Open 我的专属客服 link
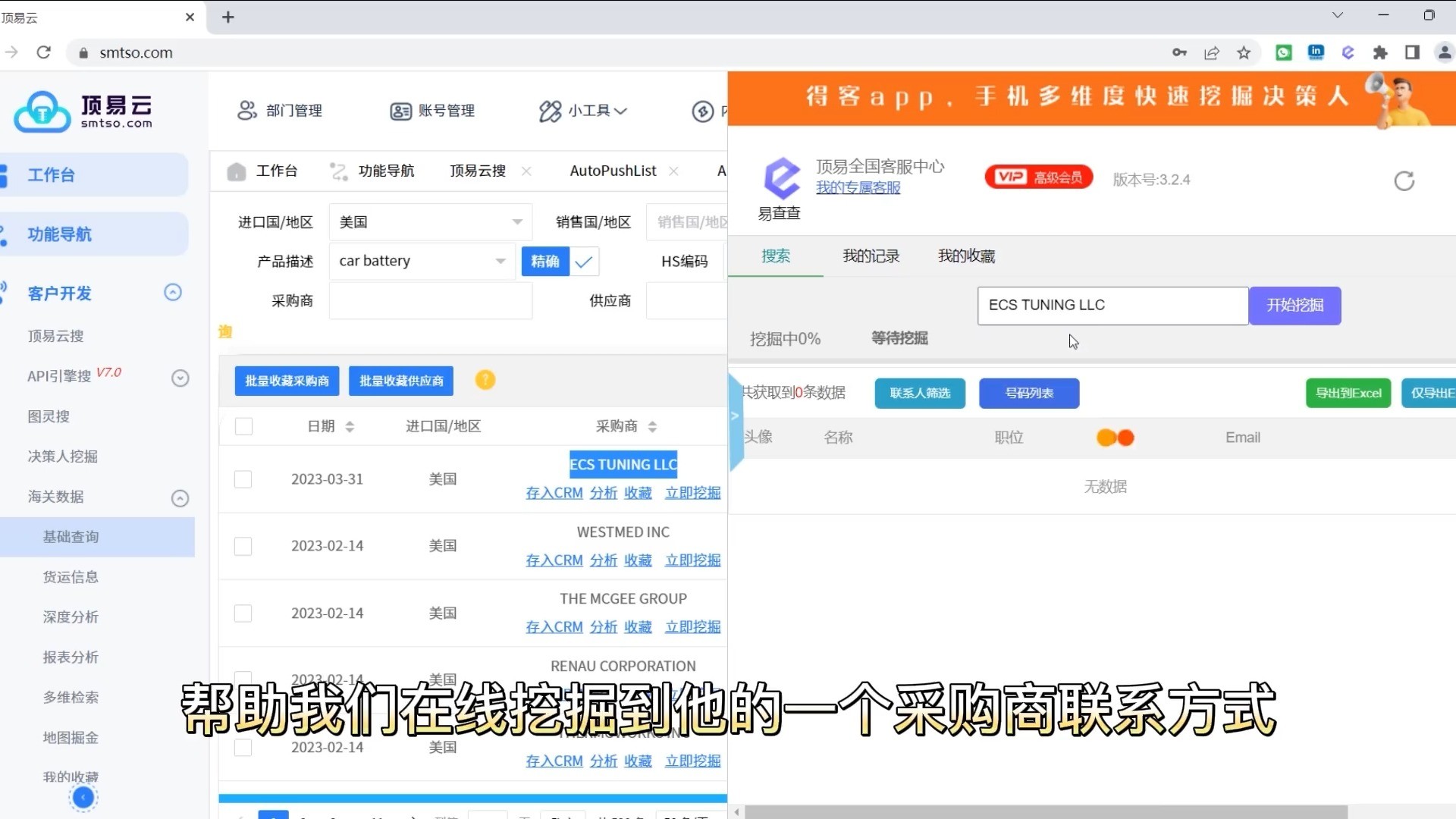This screenshot has width=1456, height=819. pos(858,187)
